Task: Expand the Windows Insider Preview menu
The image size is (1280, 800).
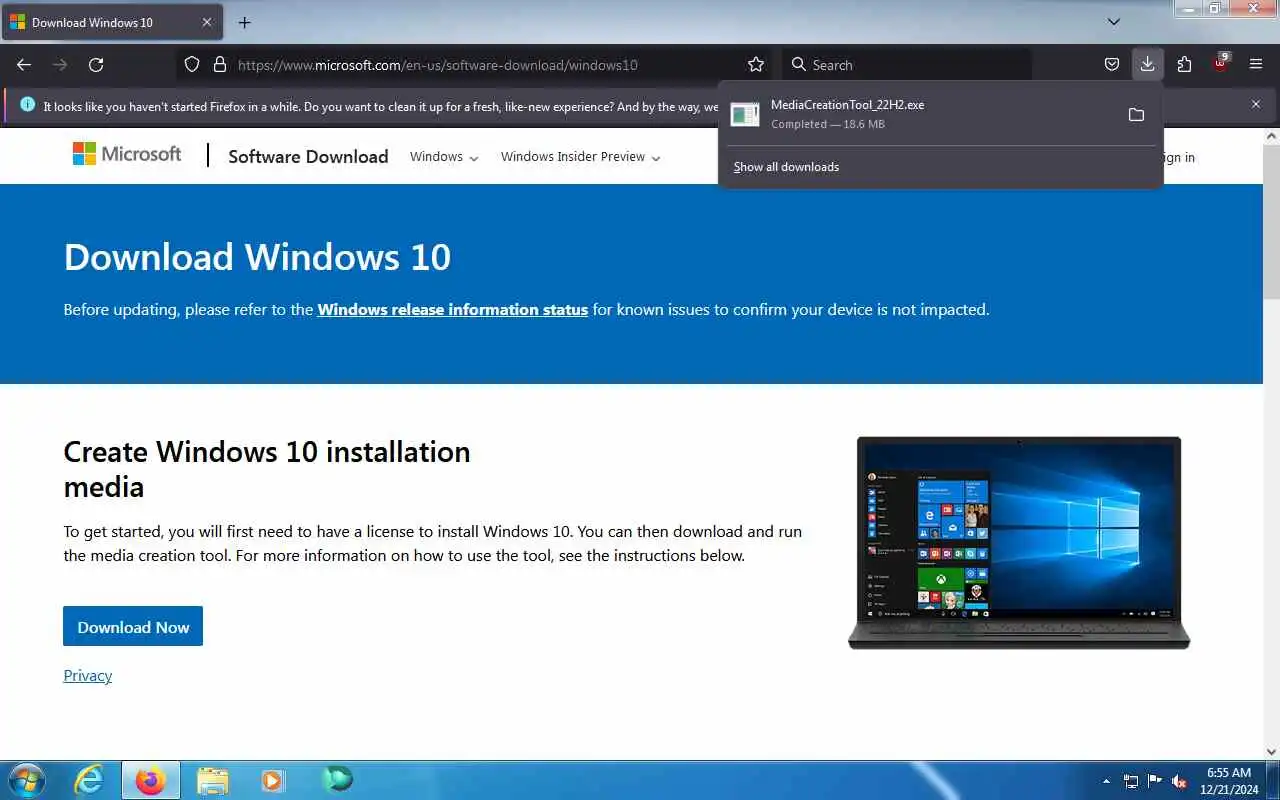Action: pyautogui.click(x=581, y=157)
